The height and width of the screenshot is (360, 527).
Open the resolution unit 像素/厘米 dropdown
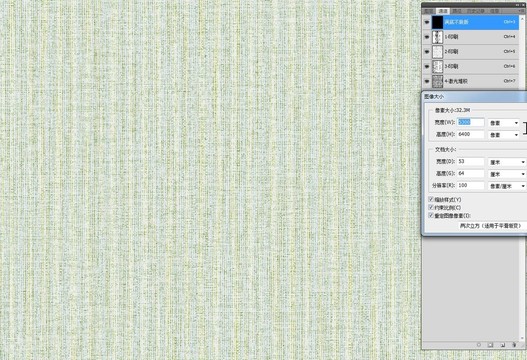point(507,186)
